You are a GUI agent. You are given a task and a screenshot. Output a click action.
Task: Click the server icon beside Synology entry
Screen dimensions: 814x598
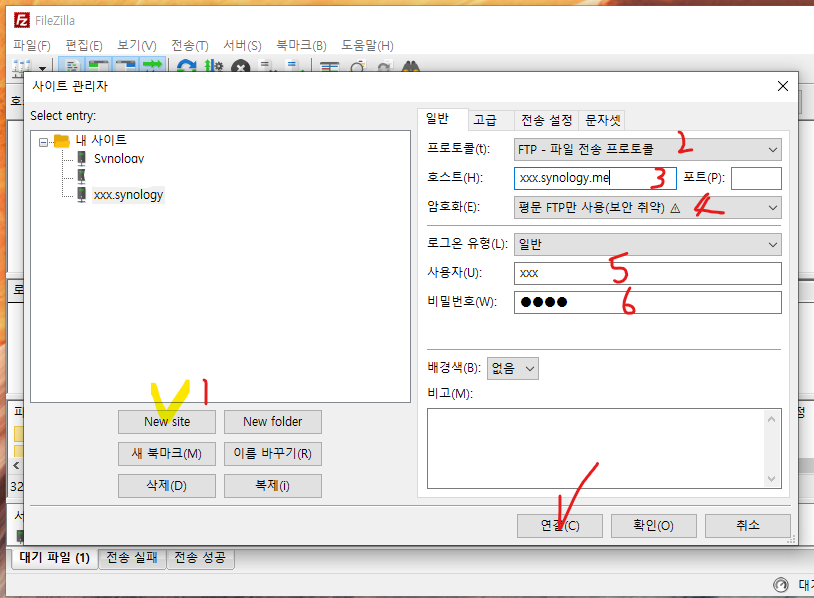tap(82, 158)
